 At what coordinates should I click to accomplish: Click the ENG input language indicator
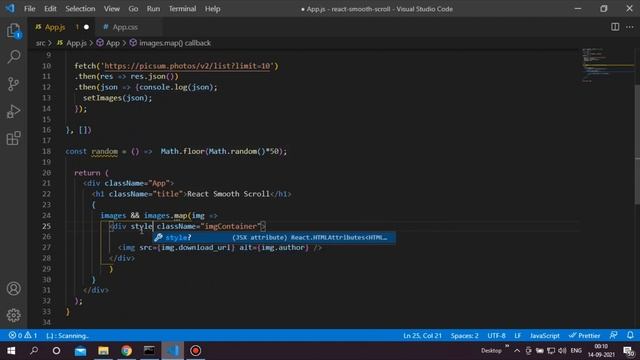click(576, 351)
